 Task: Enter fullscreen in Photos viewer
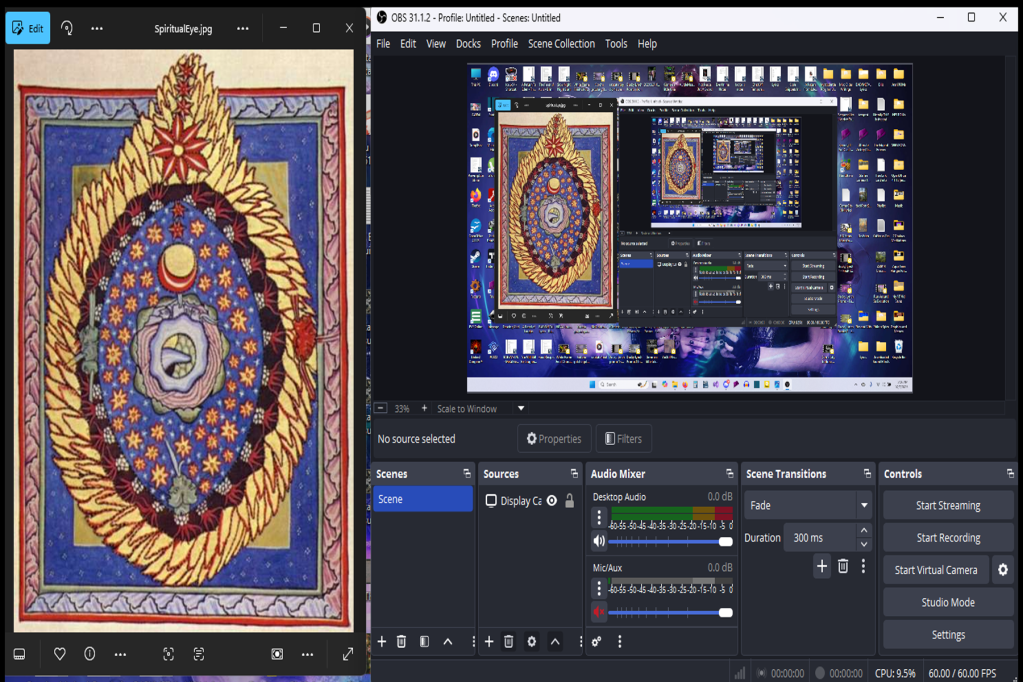(348, 654)
